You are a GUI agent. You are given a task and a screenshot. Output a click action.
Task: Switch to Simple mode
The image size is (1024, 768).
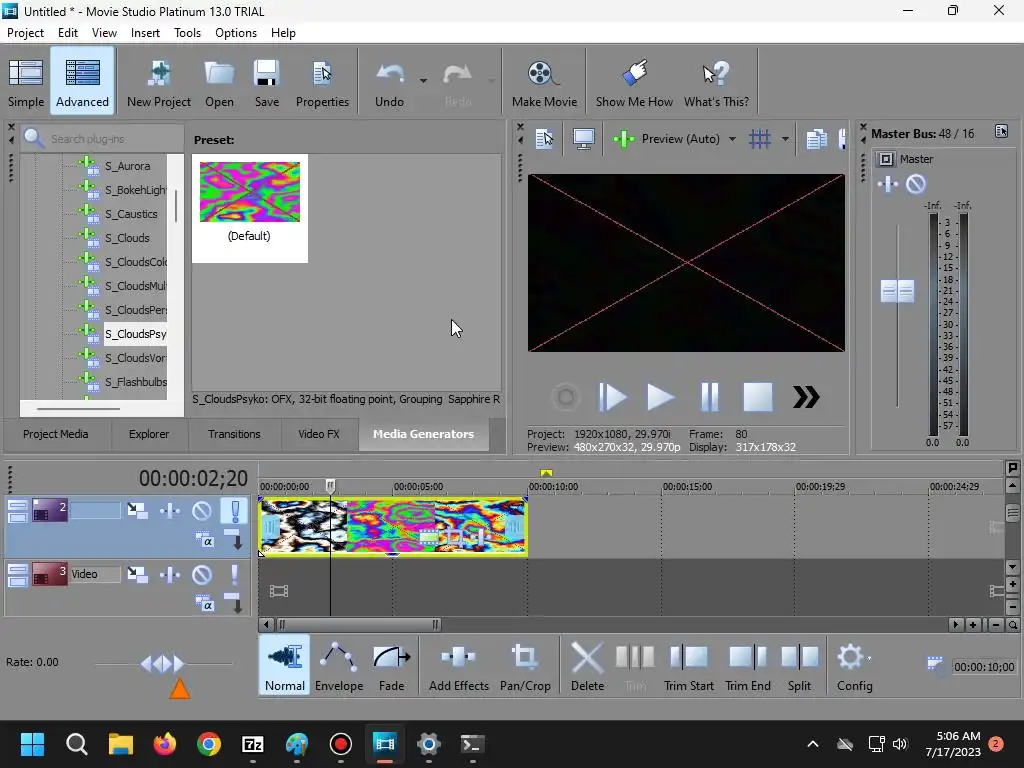(x=26, y=82)
